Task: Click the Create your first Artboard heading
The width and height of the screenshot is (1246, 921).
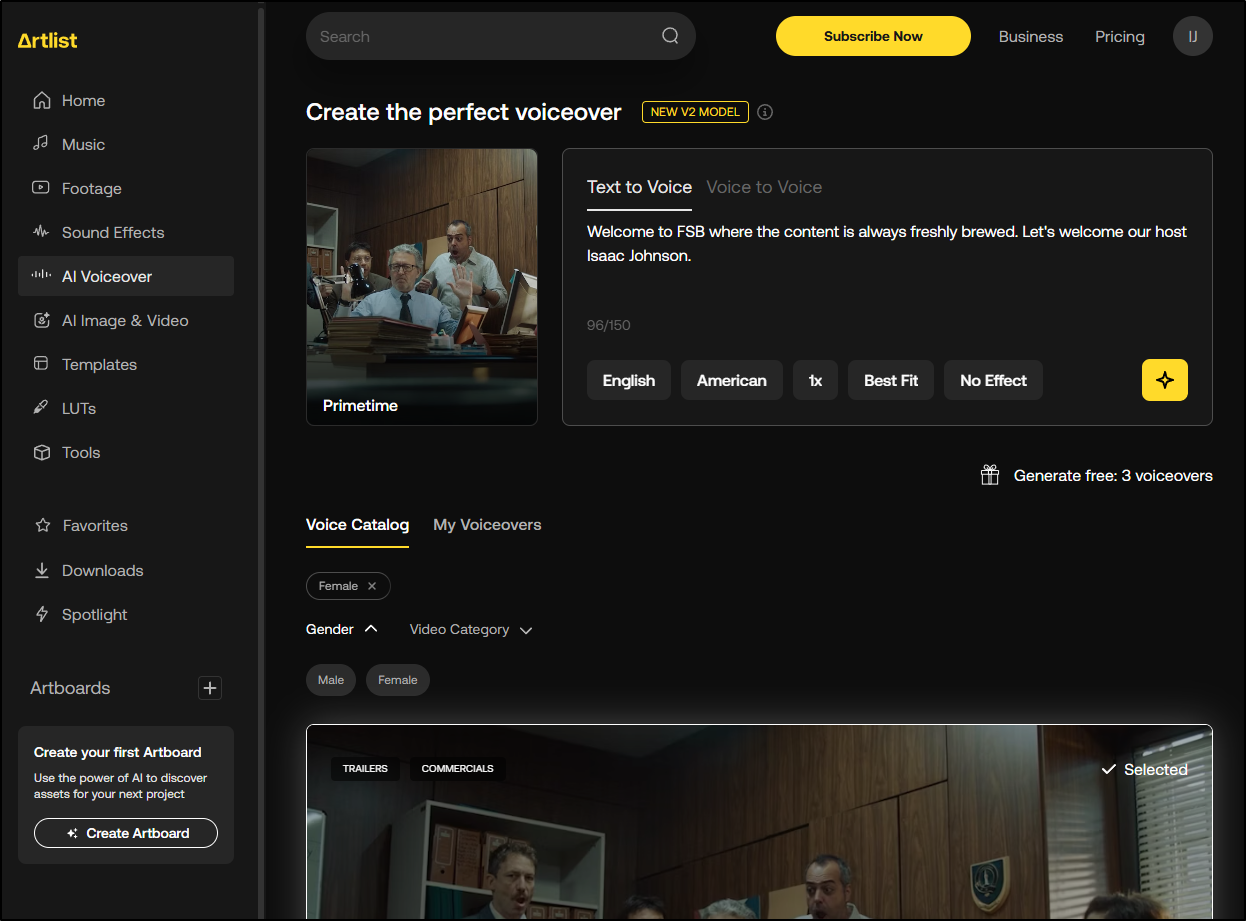Action: (118, 752)
